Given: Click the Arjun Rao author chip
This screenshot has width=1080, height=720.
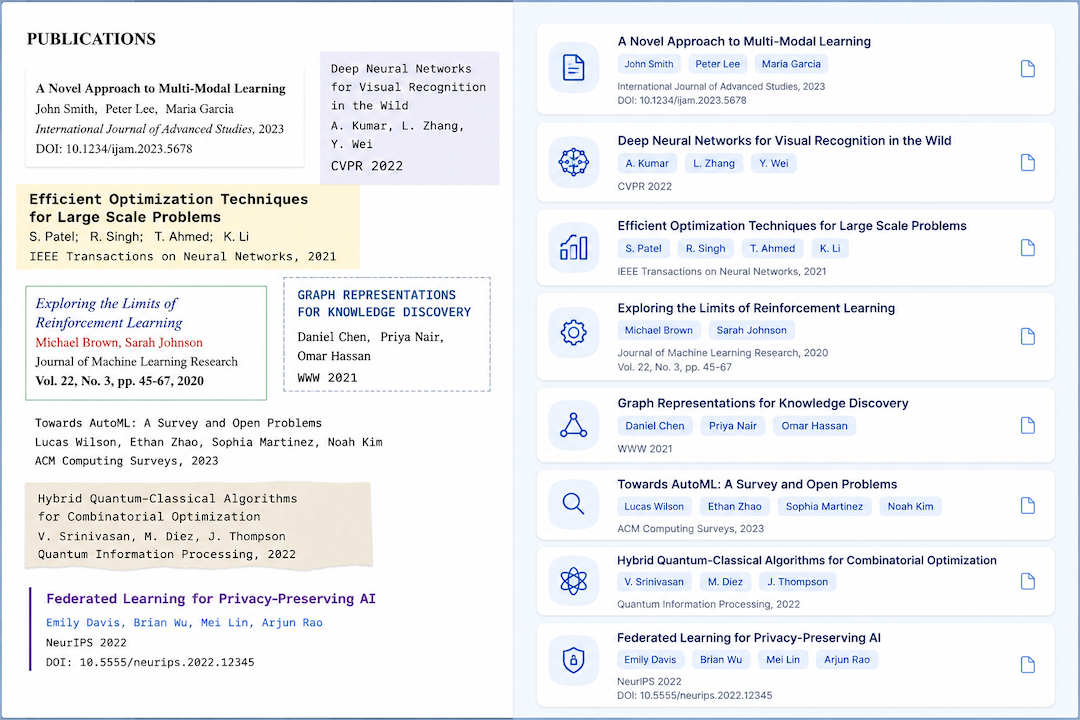Looking at the screenshot, I should coord(847,660).
